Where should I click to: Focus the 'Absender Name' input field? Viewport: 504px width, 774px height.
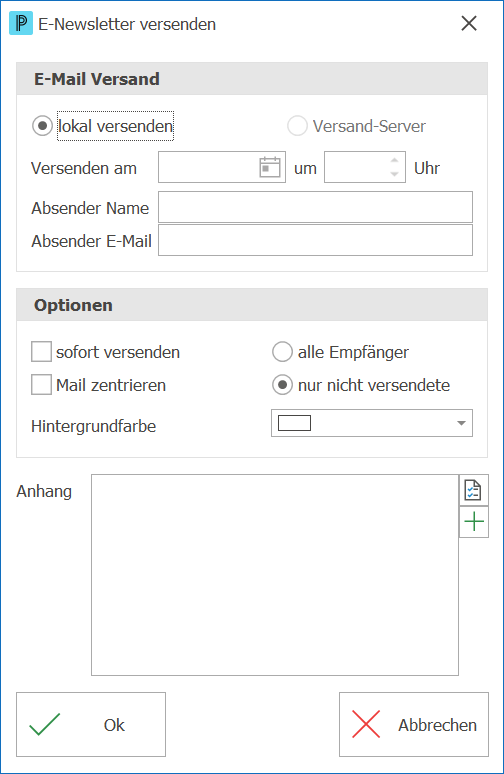point(315,207)
